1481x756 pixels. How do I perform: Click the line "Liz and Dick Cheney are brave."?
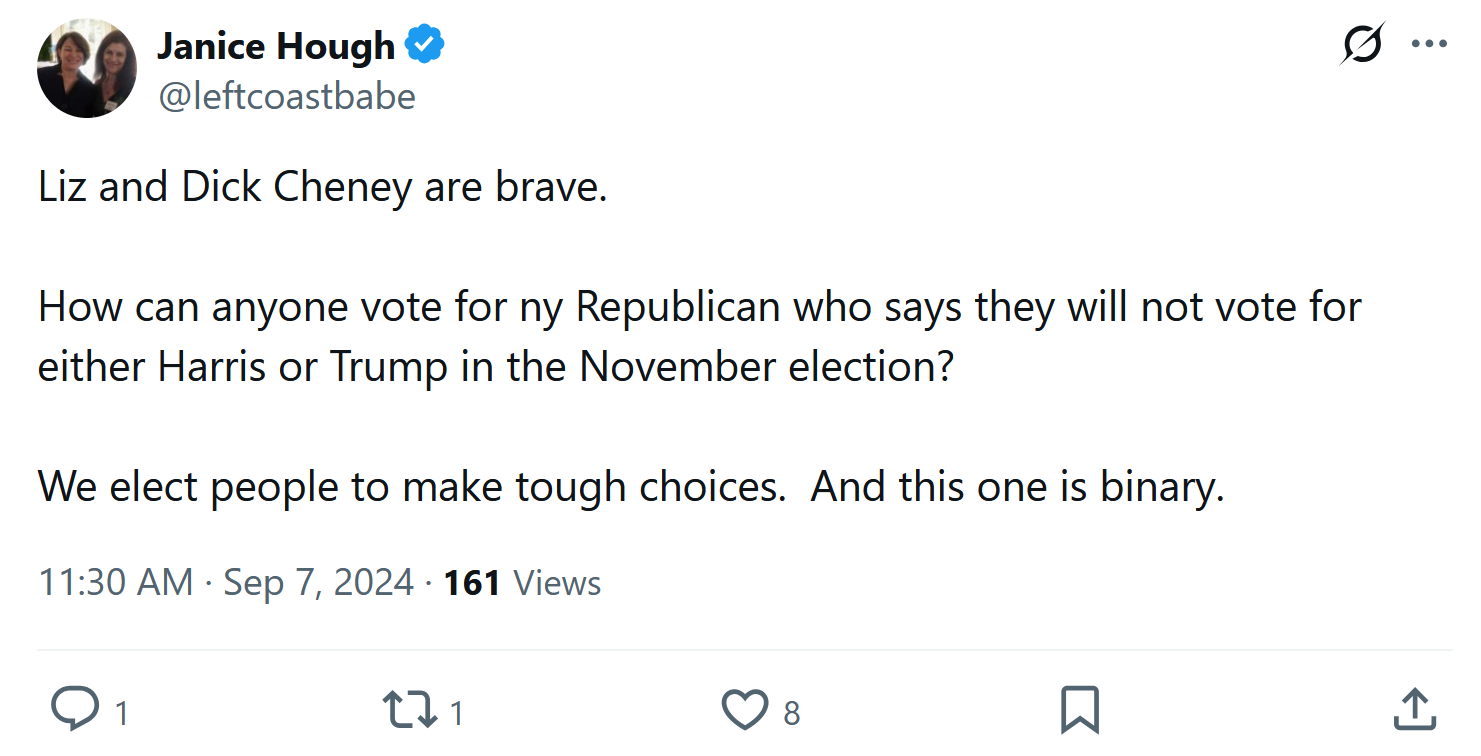323,188
